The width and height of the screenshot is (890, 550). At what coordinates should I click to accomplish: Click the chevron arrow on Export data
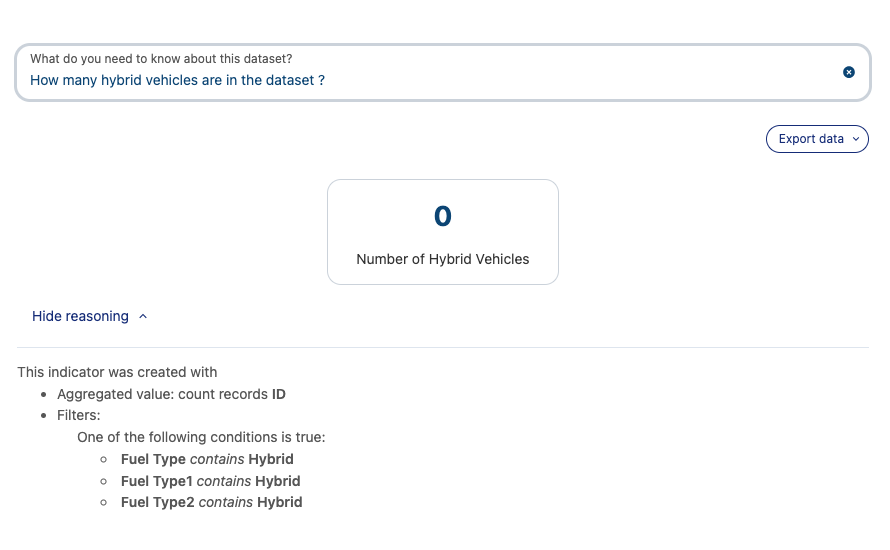(x=857, y=139)
